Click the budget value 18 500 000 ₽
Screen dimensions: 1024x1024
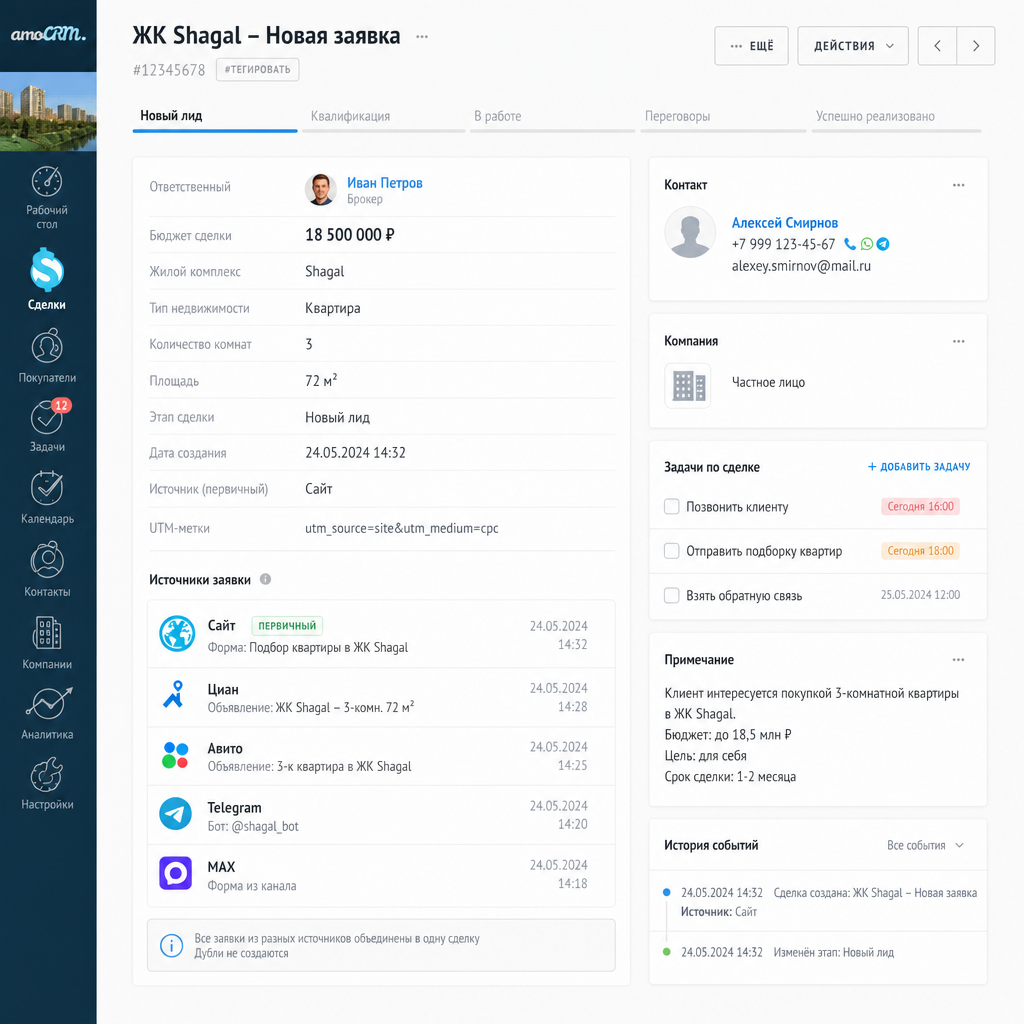[x=349, y=235]
